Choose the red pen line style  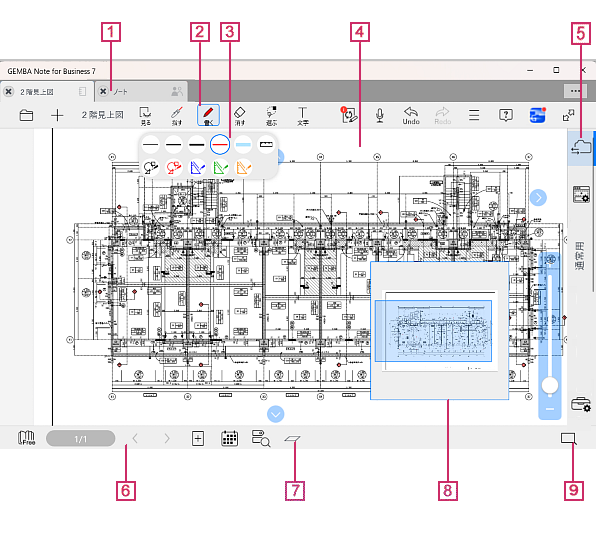click(x=220, y=144)
